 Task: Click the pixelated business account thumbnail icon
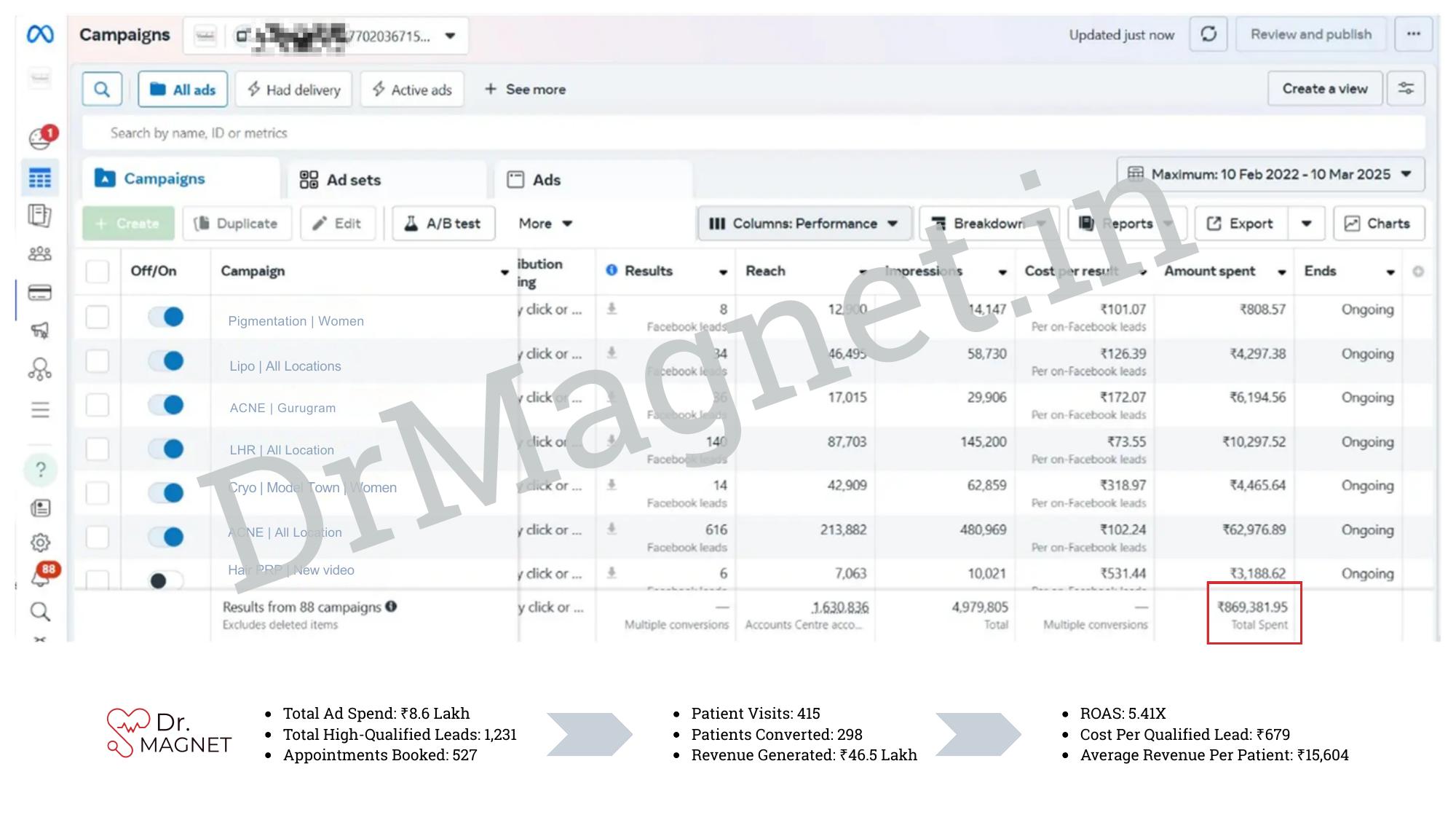pos(205,35)
